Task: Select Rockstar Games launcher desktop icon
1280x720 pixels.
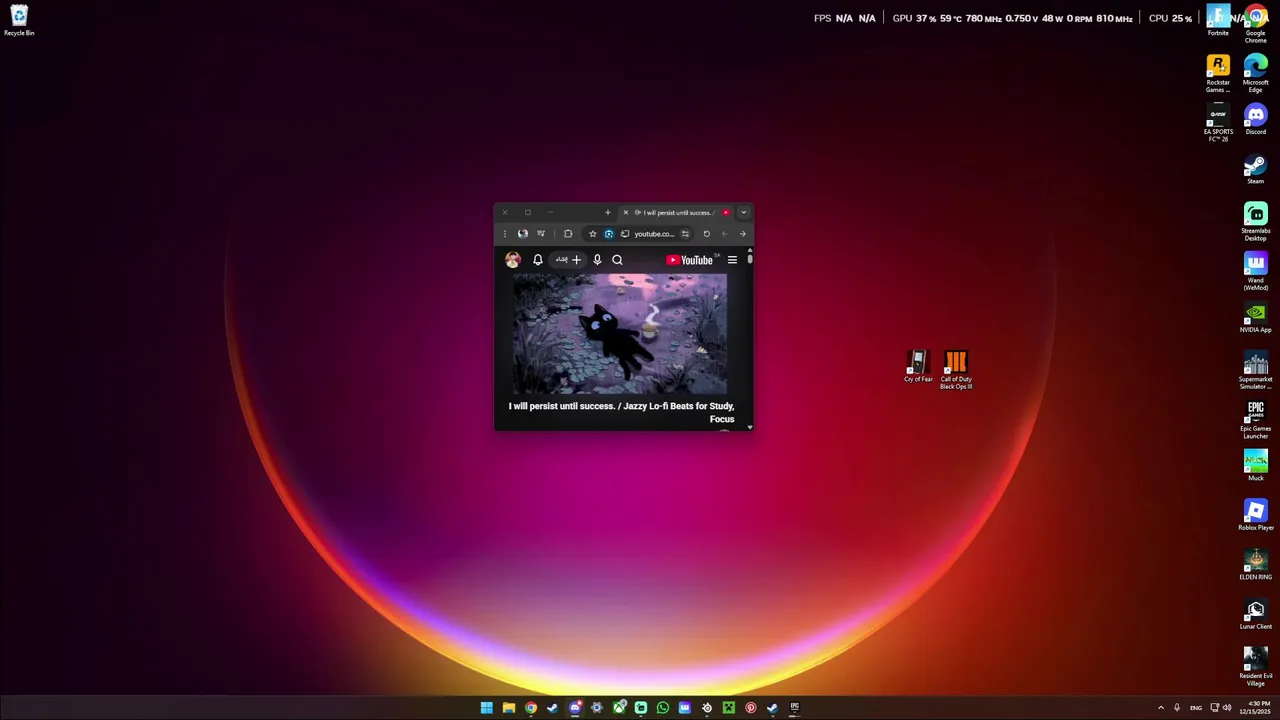Action: pyautogui.click(x=1218, y=73)
